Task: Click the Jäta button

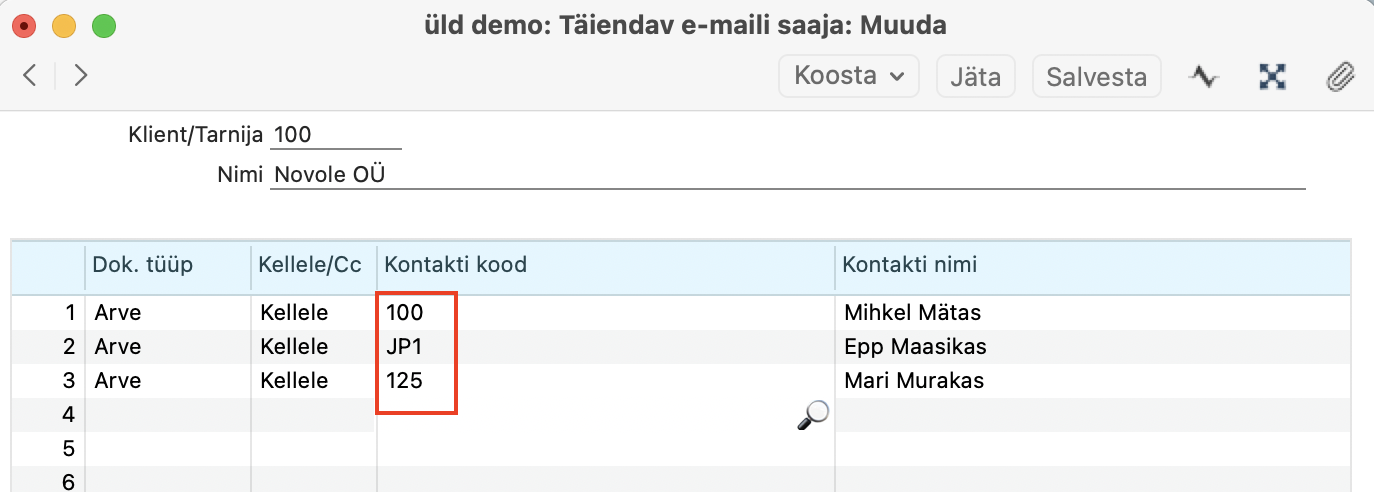Action: (975, 76)
